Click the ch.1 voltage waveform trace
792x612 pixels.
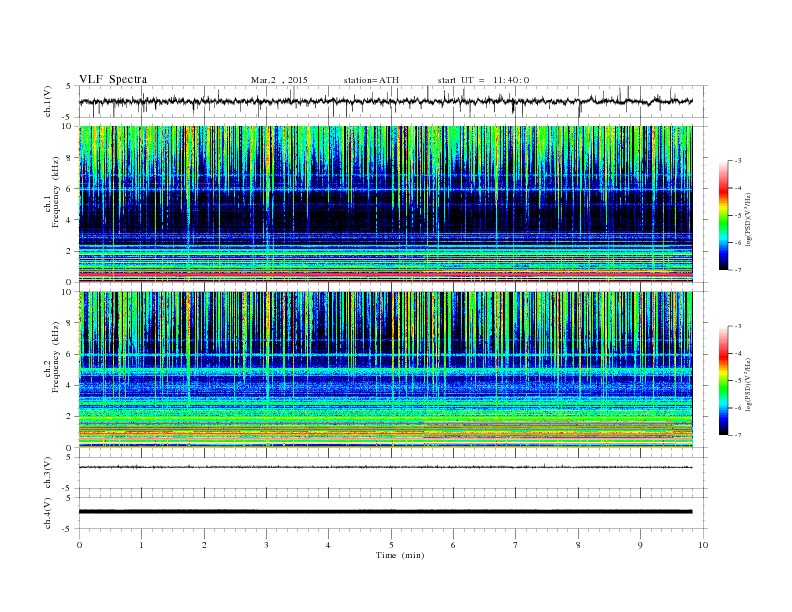tap(385, 101)
